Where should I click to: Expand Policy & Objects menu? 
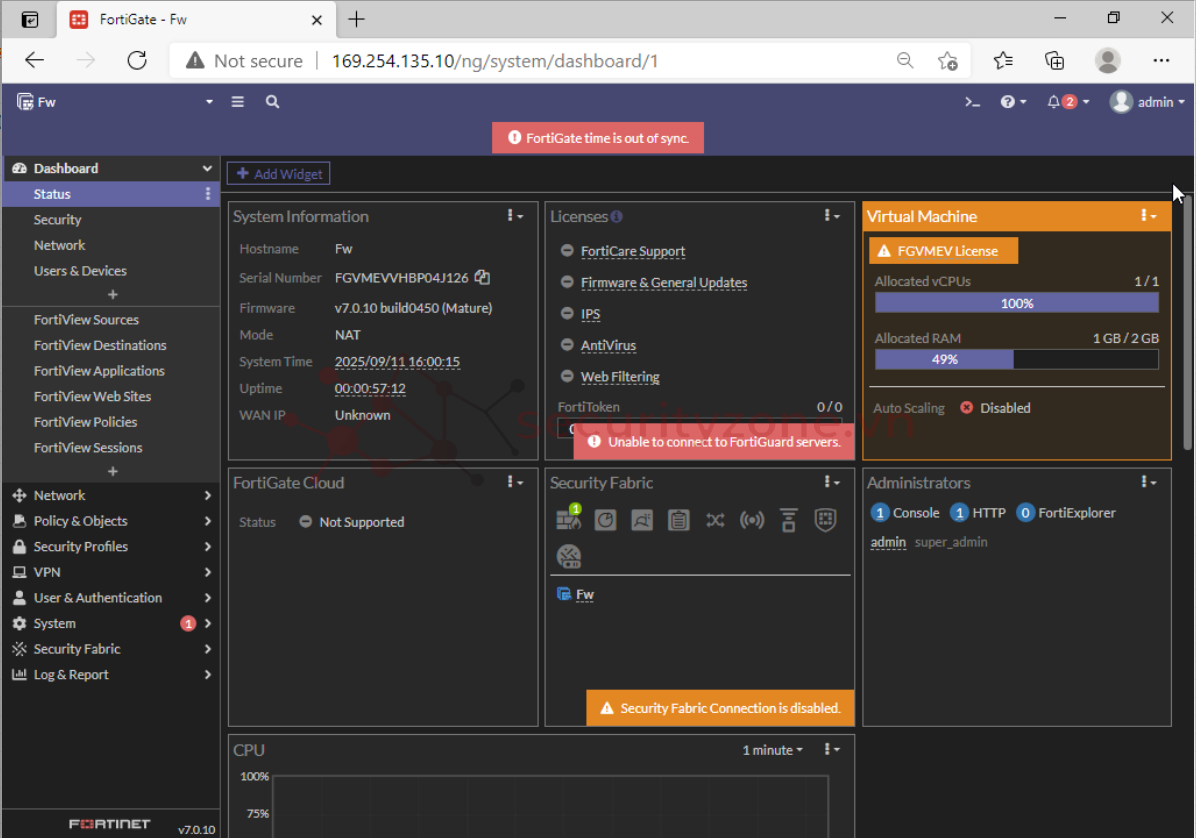(111, 522)
